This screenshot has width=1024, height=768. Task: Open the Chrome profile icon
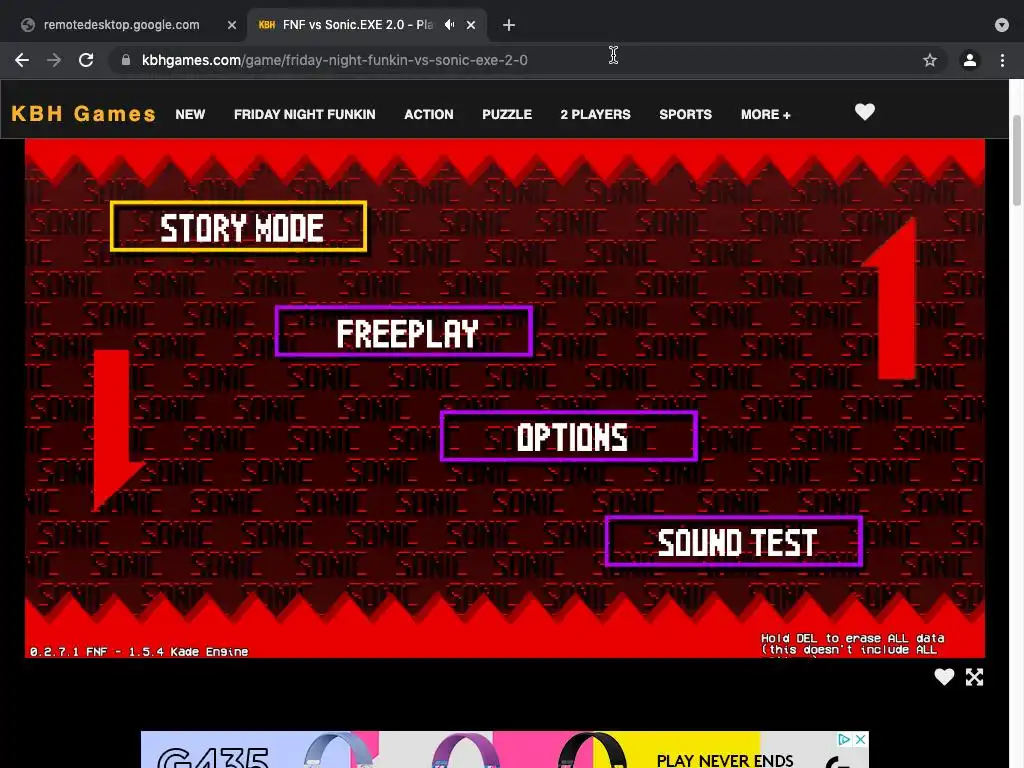pos(969,60)
